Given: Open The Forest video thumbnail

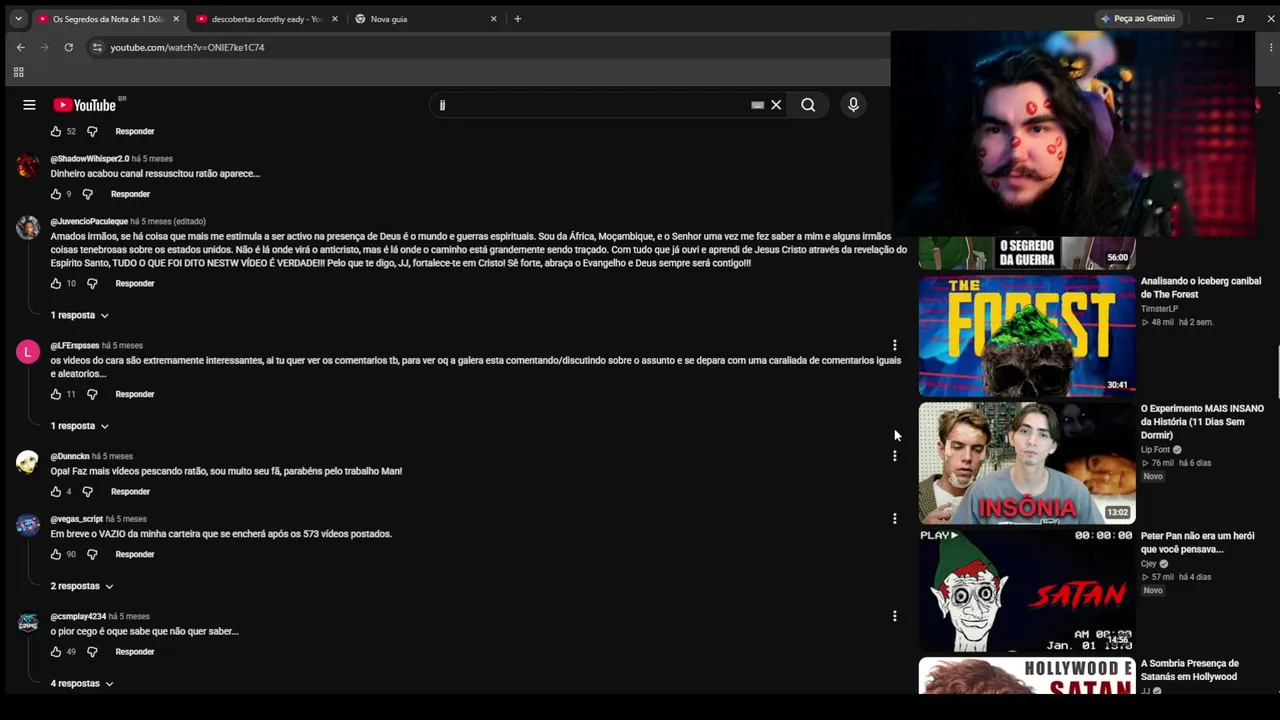Looking at the screenshot, I should pyautogui.click(x=1027, y=336).
